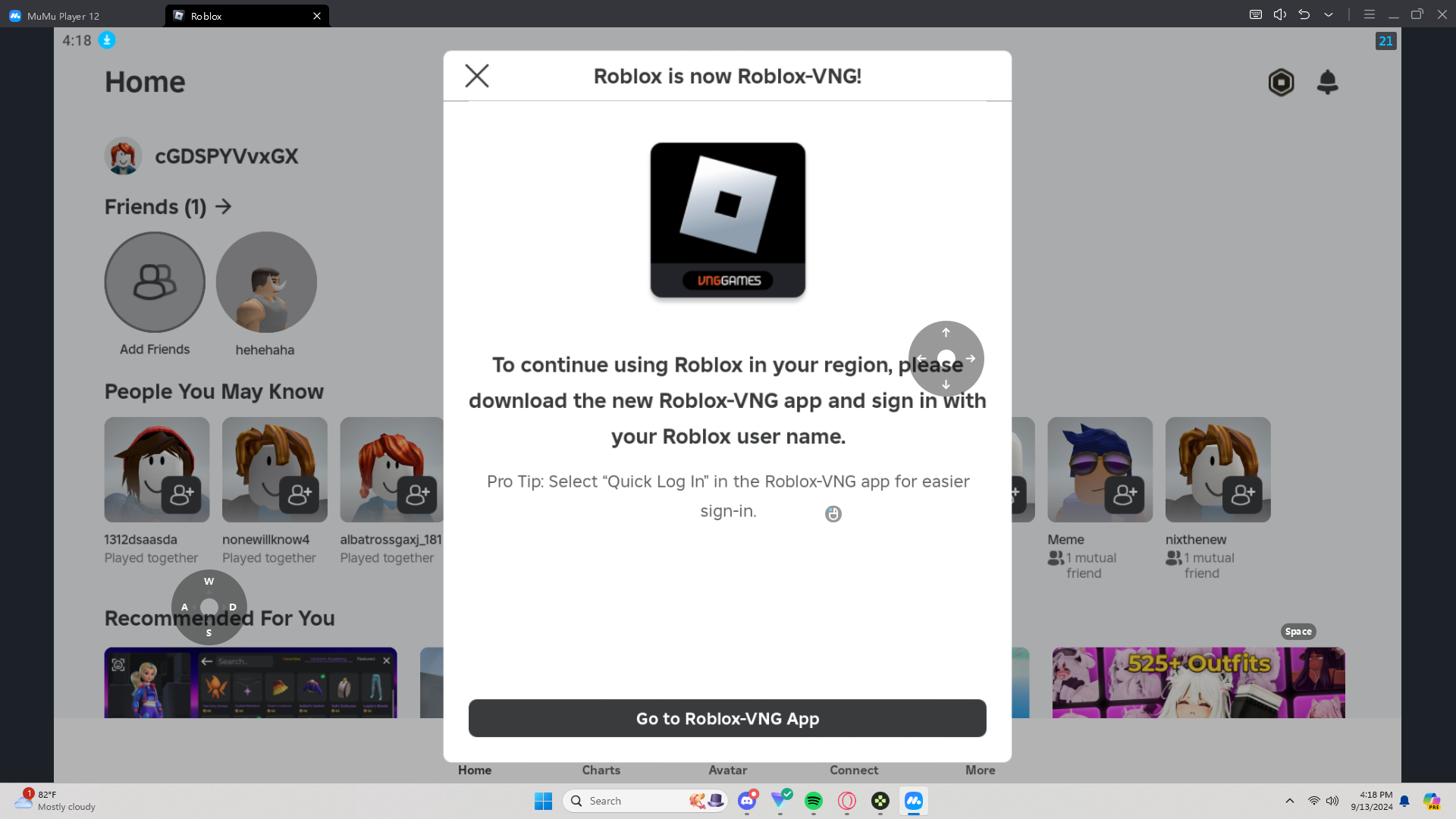Expand the MuMu toolbar dropdown chevron
The height and width of the screenshot is (819, 1456).
[1329, 14]
